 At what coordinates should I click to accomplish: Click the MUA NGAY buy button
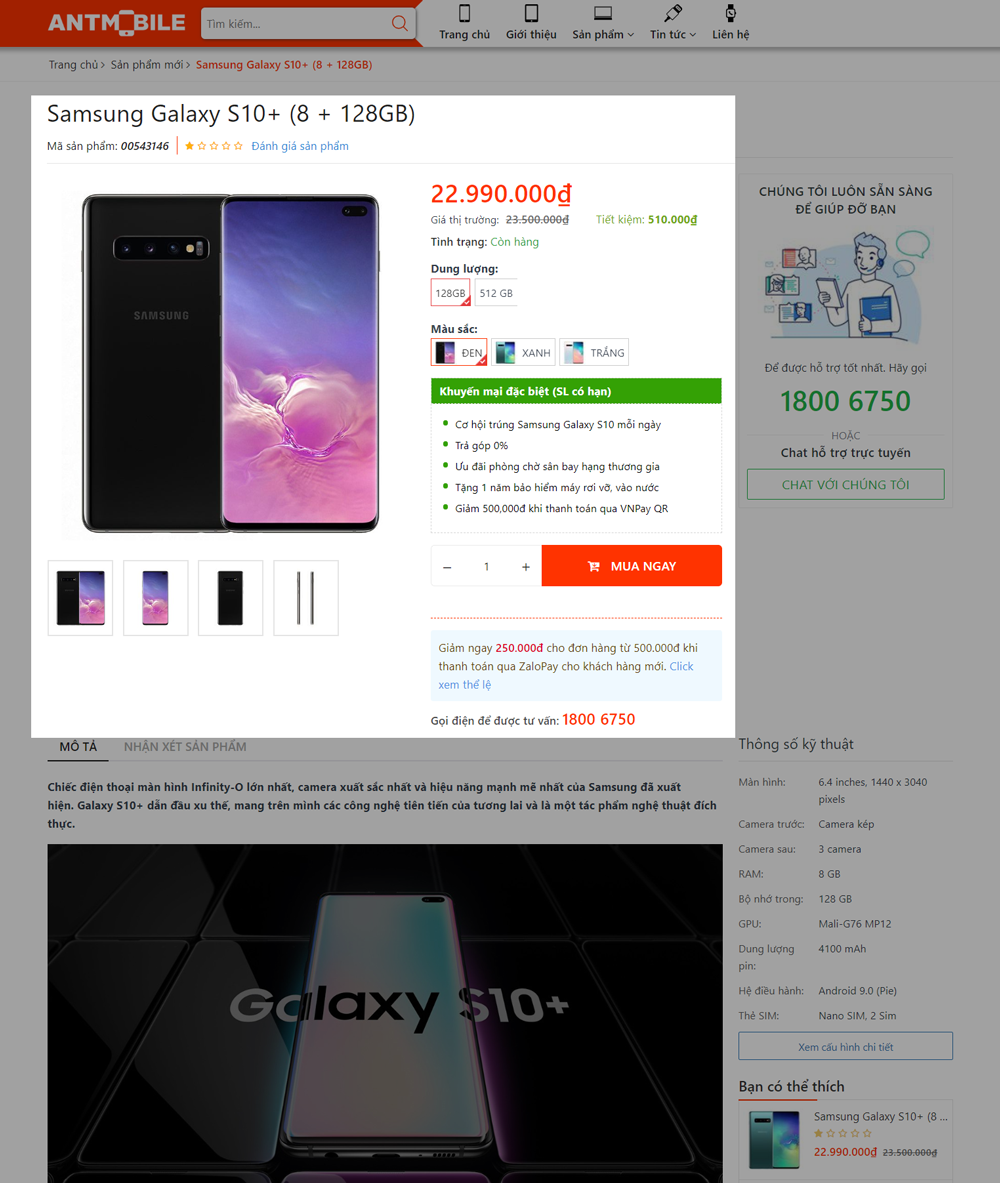(632, 566)
